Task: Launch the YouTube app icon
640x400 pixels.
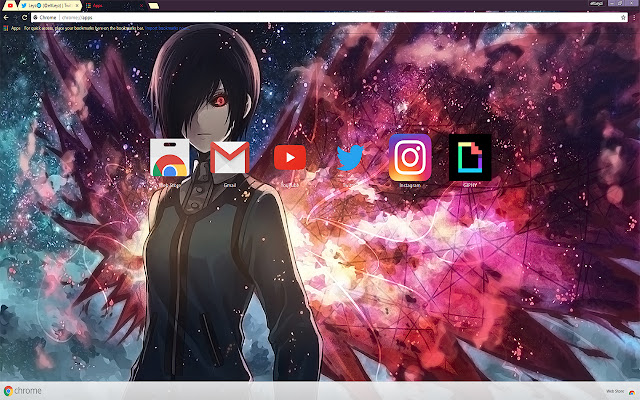Action: click(290, 158)
